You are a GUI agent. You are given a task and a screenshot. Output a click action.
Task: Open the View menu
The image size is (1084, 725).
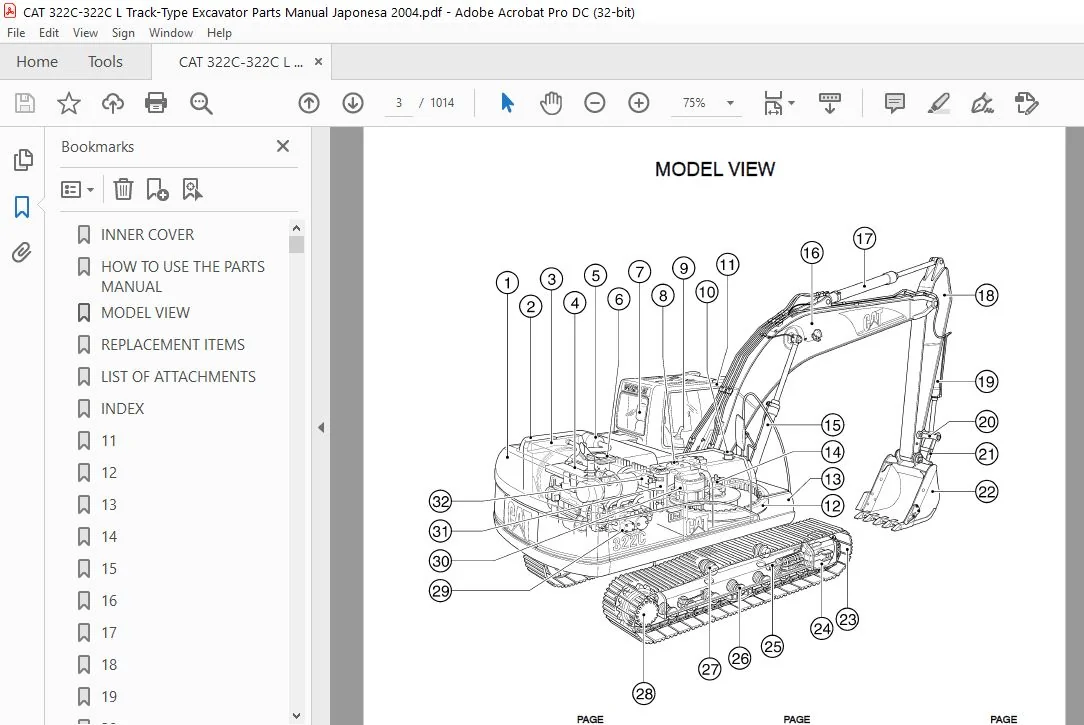85,32
